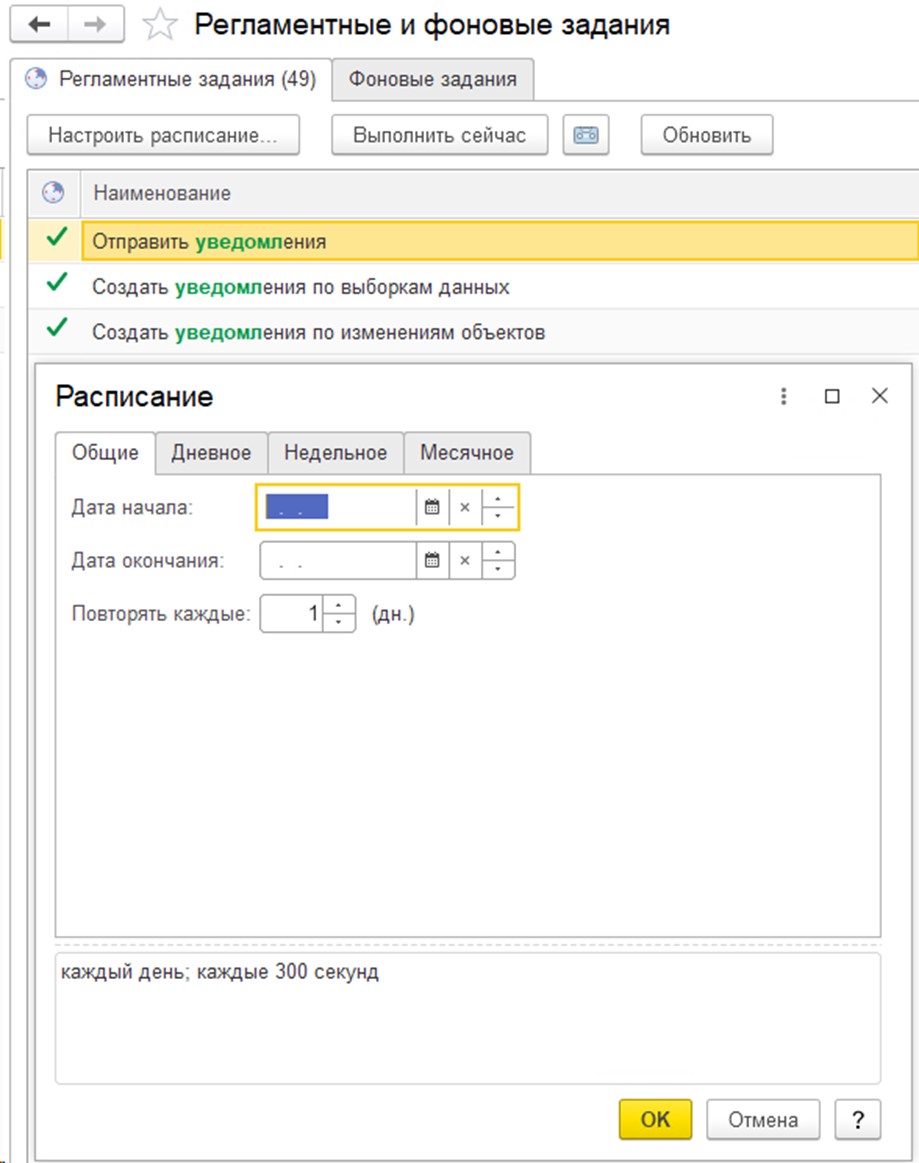Add page to favorites with star icon
The height and width of the screenshot is (1163, 919).
159,24
